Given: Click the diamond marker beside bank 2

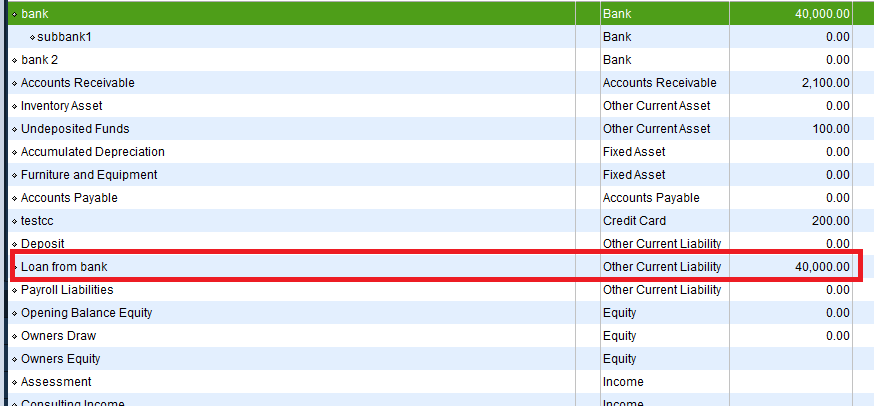Looking at the screenshot, I should [14, 60].
